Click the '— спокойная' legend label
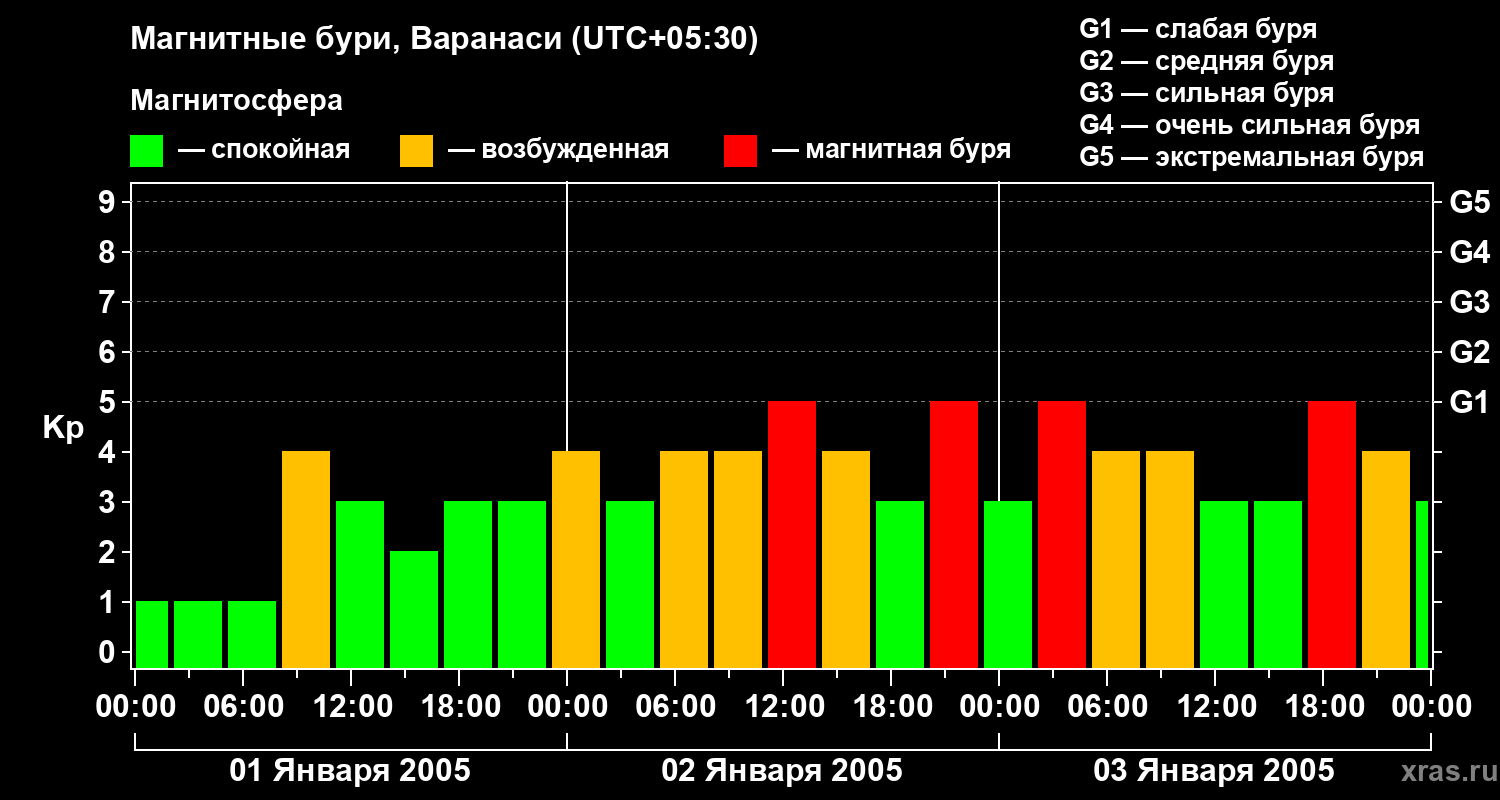 pyautogui.click(x=264, y=151)
